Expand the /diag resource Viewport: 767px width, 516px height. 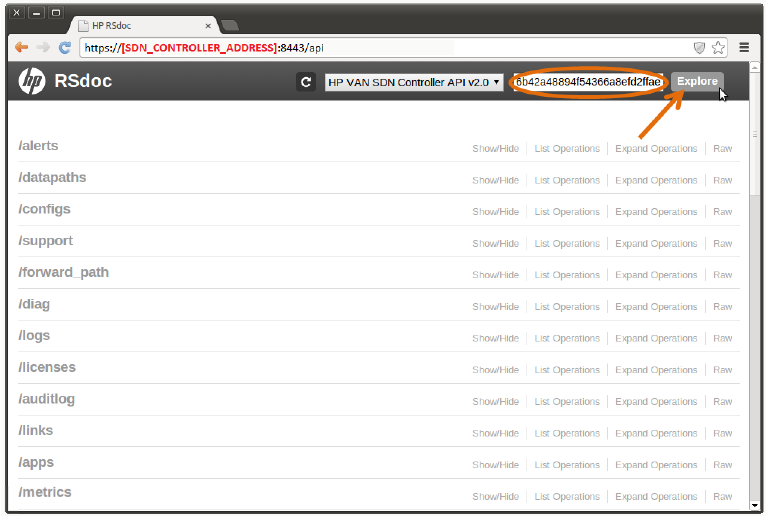tap(34, 304)
